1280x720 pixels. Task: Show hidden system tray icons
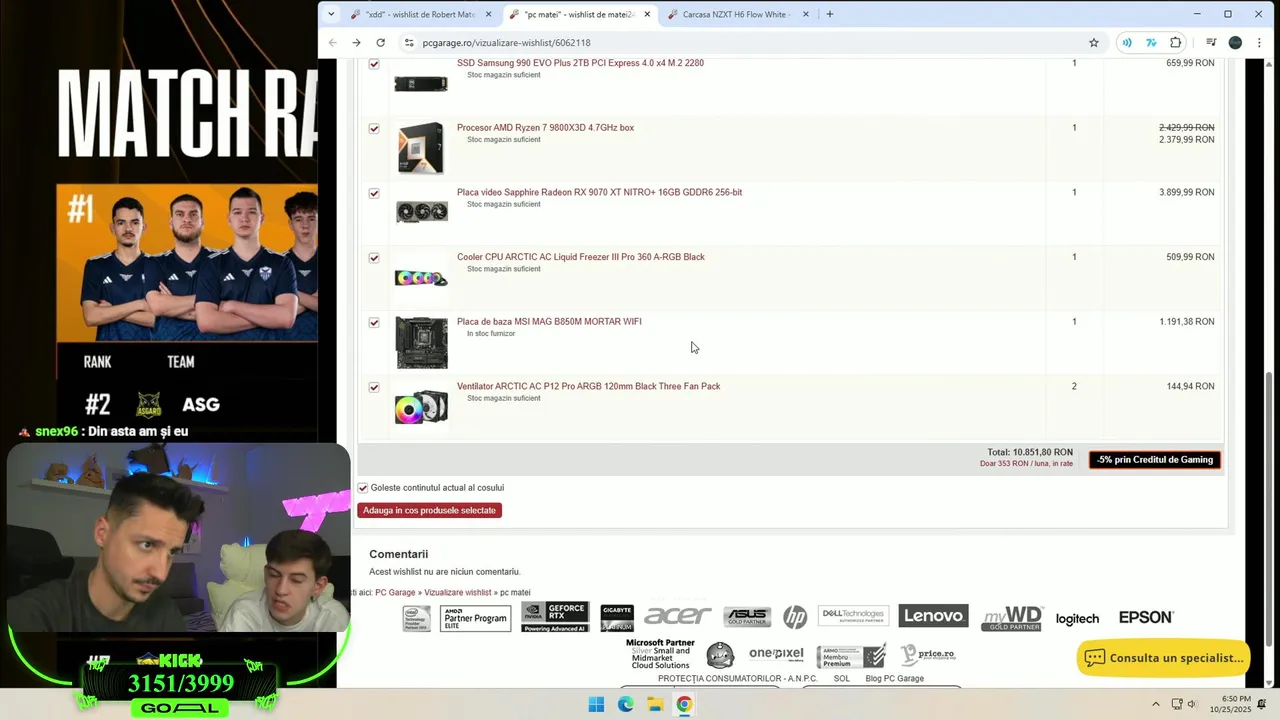(1156, 704)
